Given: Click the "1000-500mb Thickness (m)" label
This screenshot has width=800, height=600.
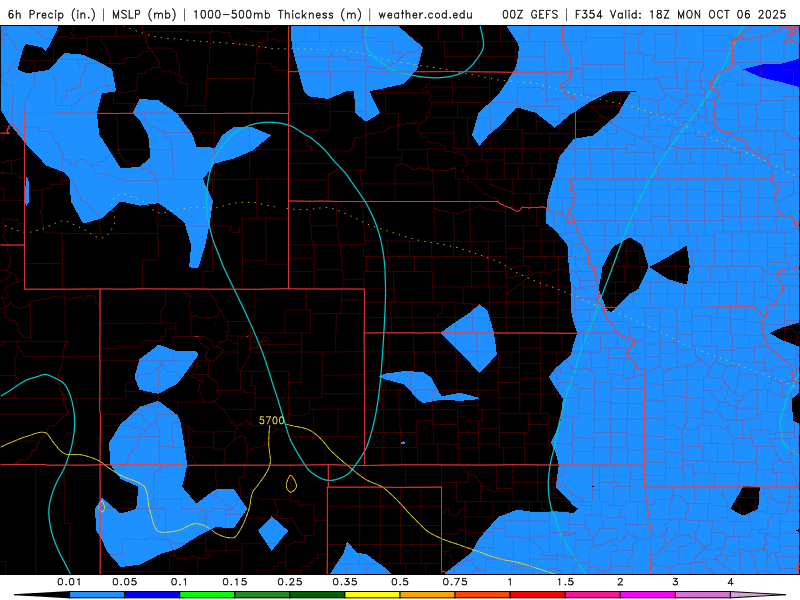Looking at the screenshot, I should click(277, 14).
